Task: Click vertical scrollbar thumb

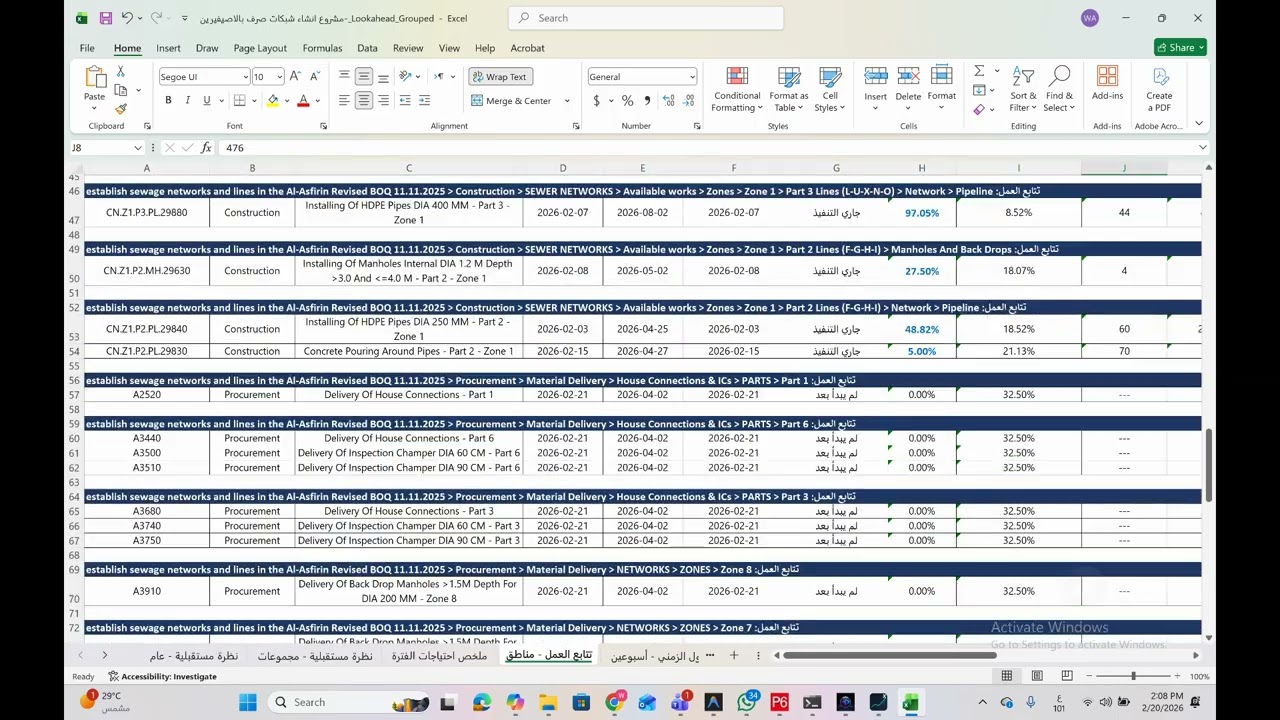Action: click(x=1208, y=465)
